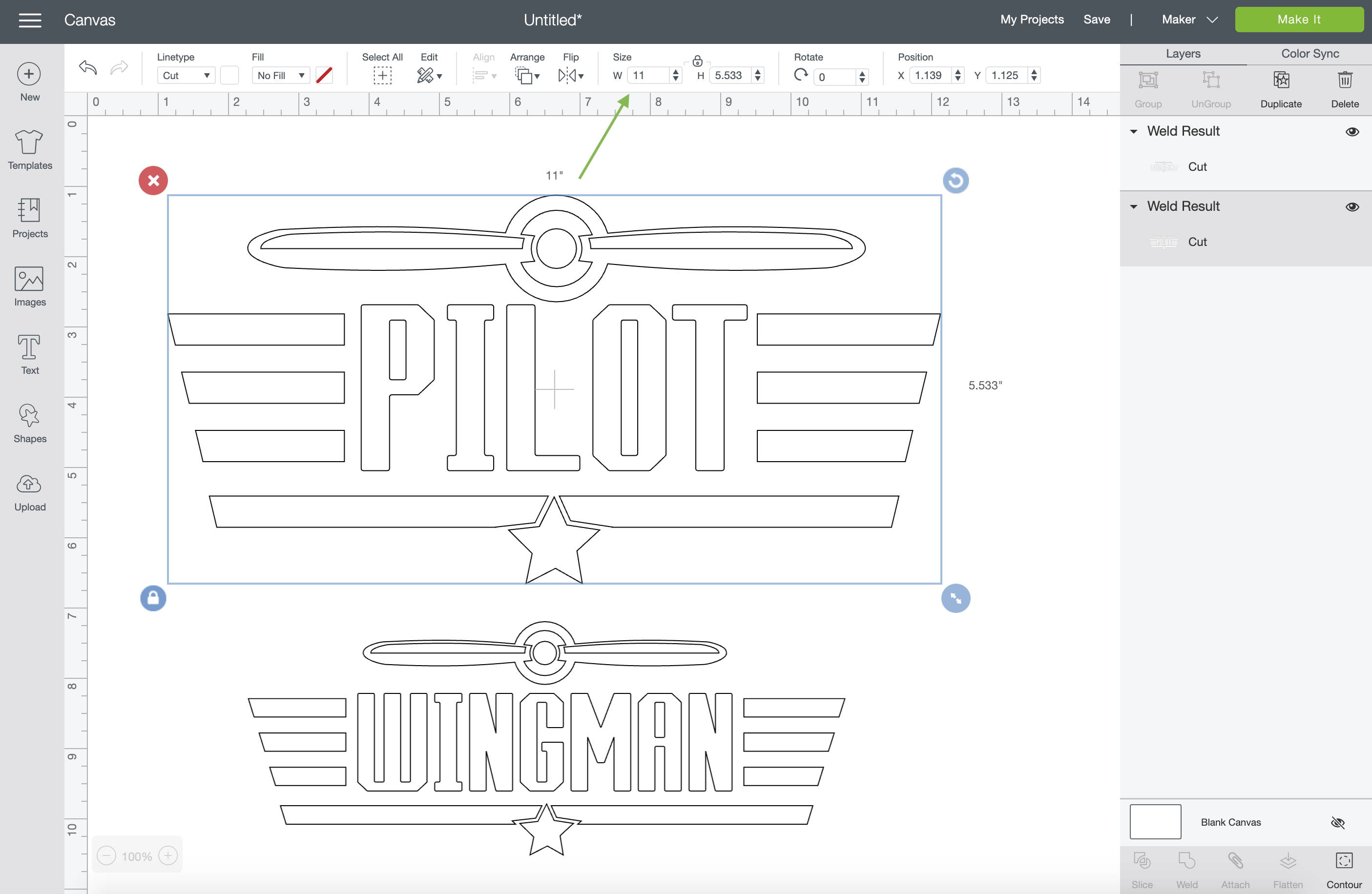Click the Fill color swatch

[x=324, y=76]
